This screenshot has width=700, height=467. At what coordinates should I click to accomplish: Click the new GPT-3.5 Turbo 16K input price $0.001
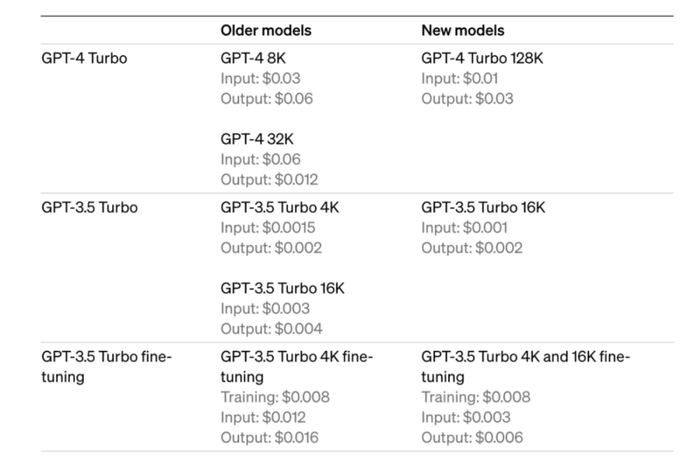point(465,228)
